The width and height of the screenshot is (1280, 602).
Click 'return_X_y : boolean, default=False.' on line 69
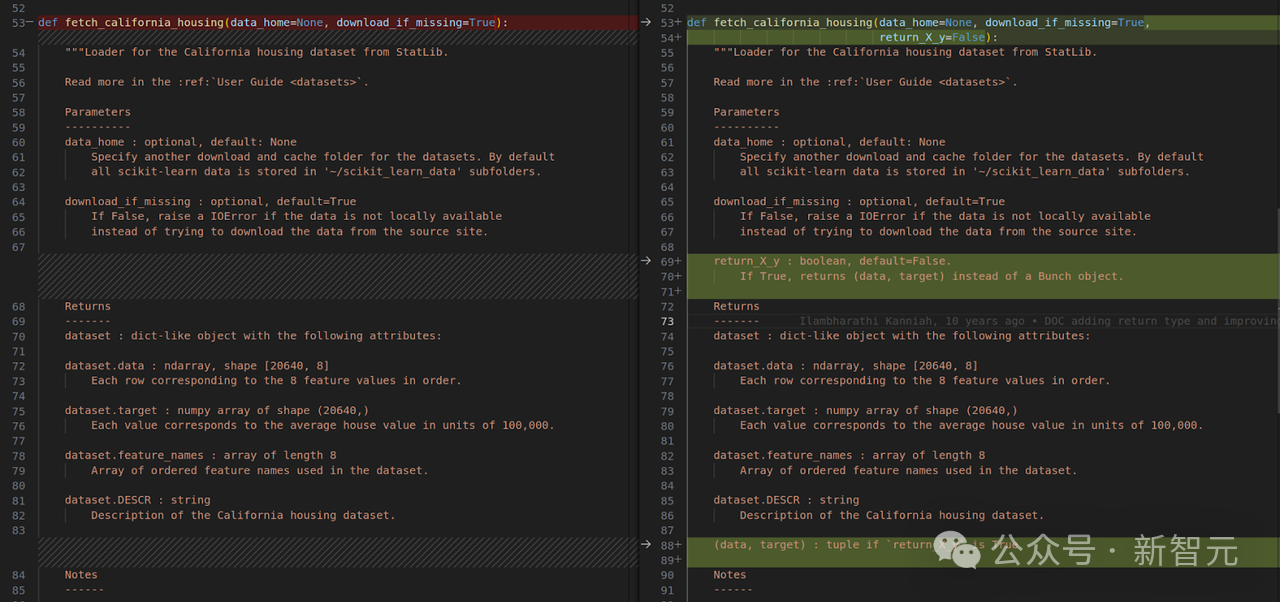(832, 261)
